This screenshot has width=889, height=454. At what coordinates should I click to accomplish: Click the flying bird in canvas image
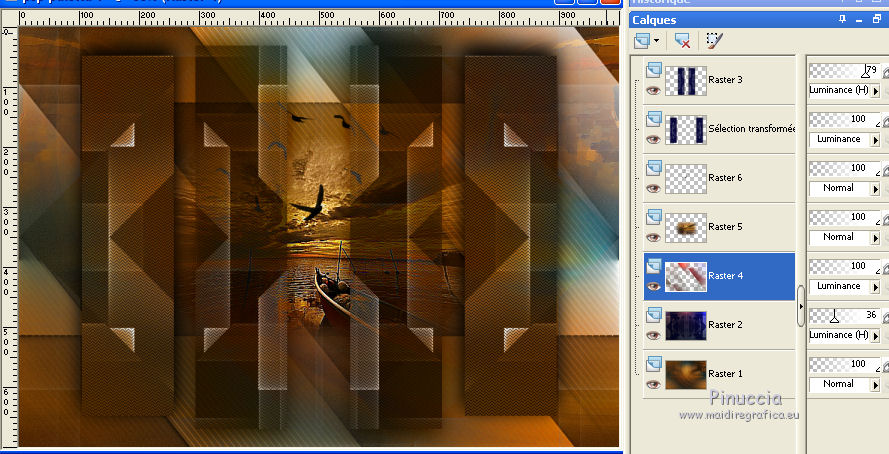click(x=309, y=205)
